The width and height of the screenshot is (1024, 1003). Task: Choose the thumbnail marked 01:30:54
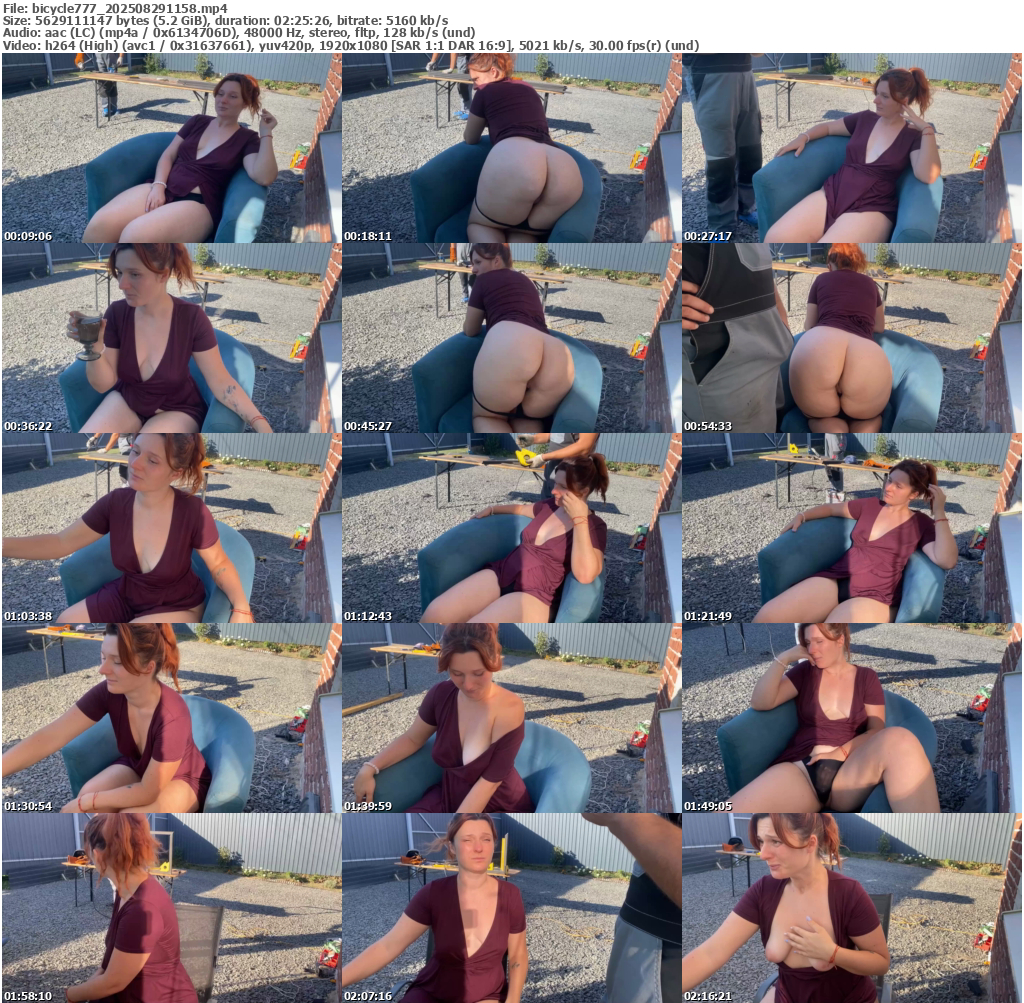click(172, 718)
